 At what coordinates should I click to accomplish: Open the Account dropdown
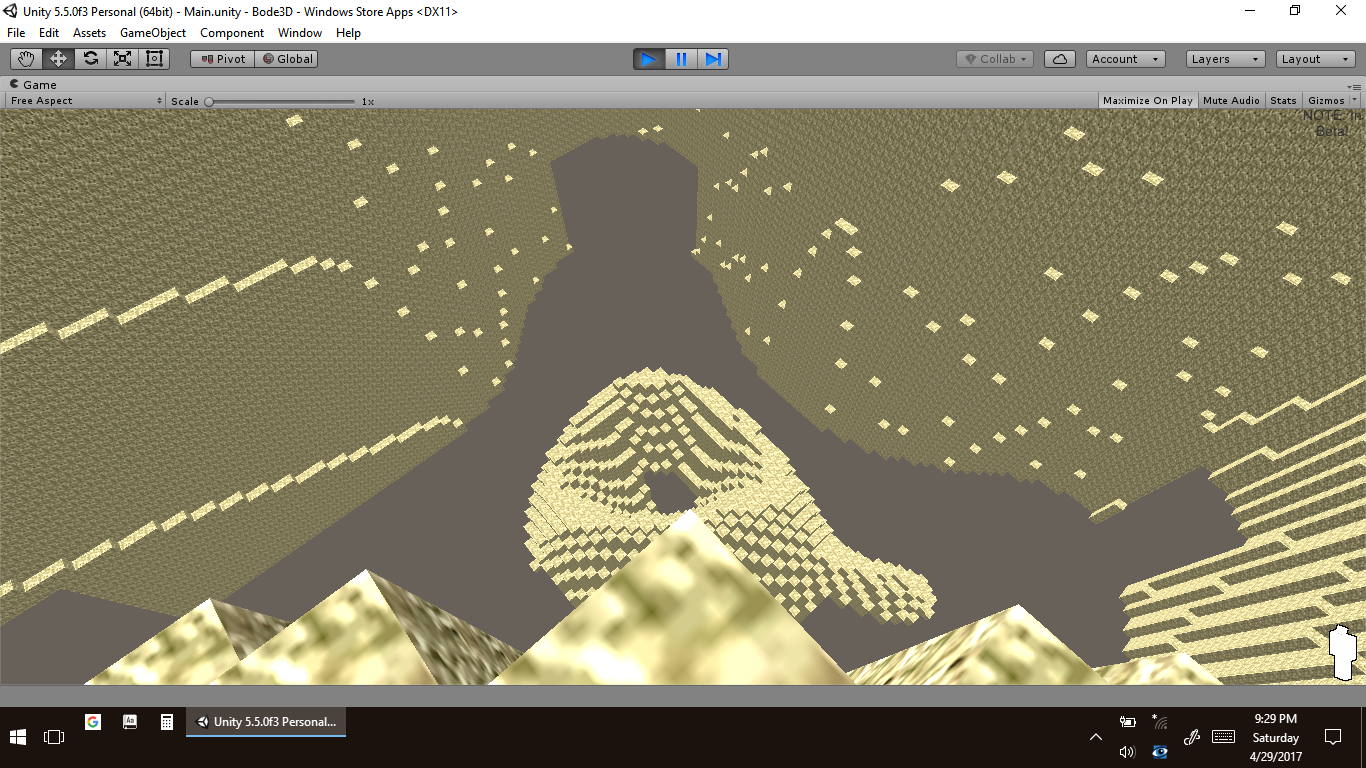coord(1125,59)
